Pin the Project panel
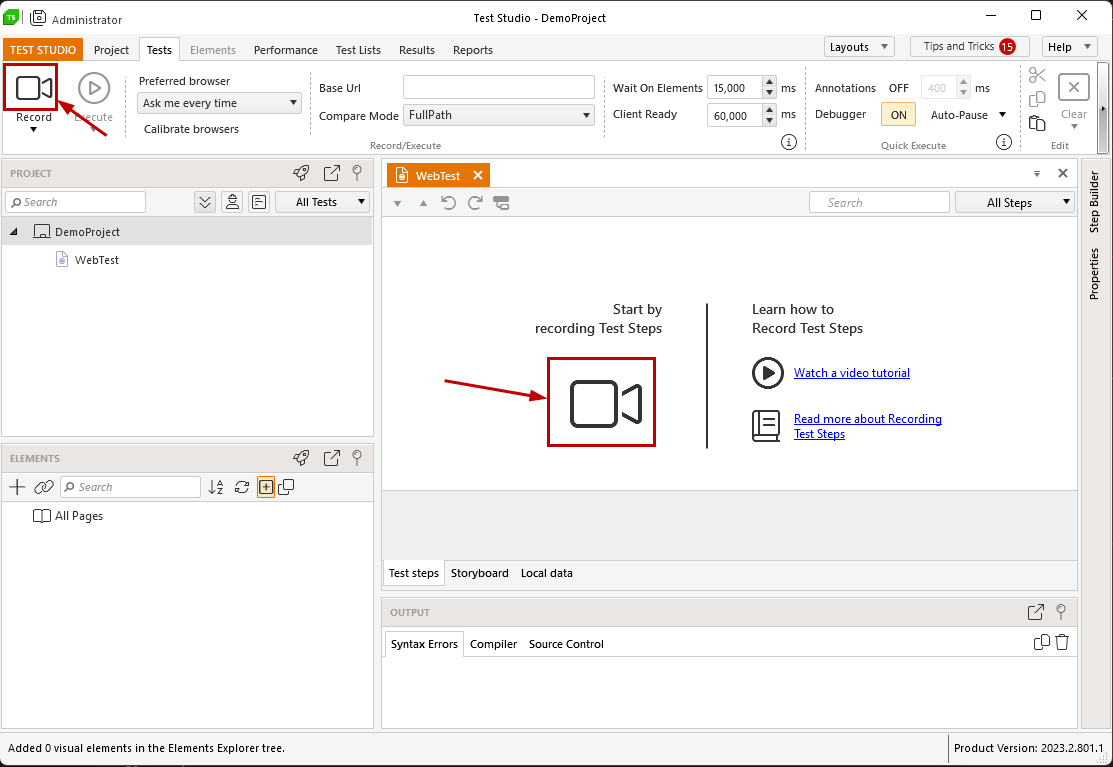 tap(357, 172)
